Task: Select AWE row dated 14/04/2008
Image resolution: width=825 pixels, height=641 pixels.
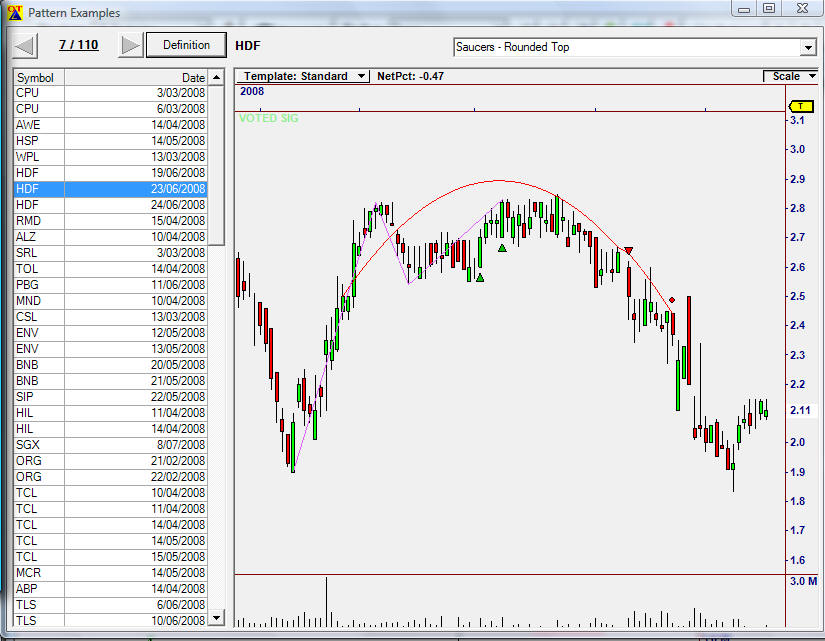Action: tap(110, 125)
